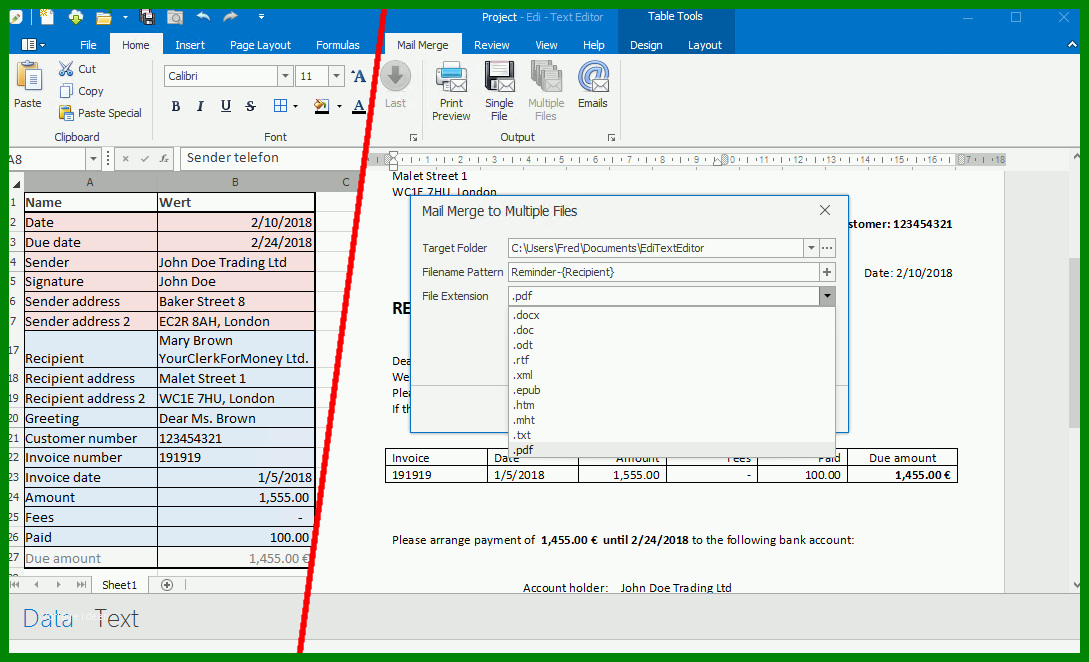The image size is (1089, 662).
Task: Open Print Preview for mail merge
Action: click(451, 91)
